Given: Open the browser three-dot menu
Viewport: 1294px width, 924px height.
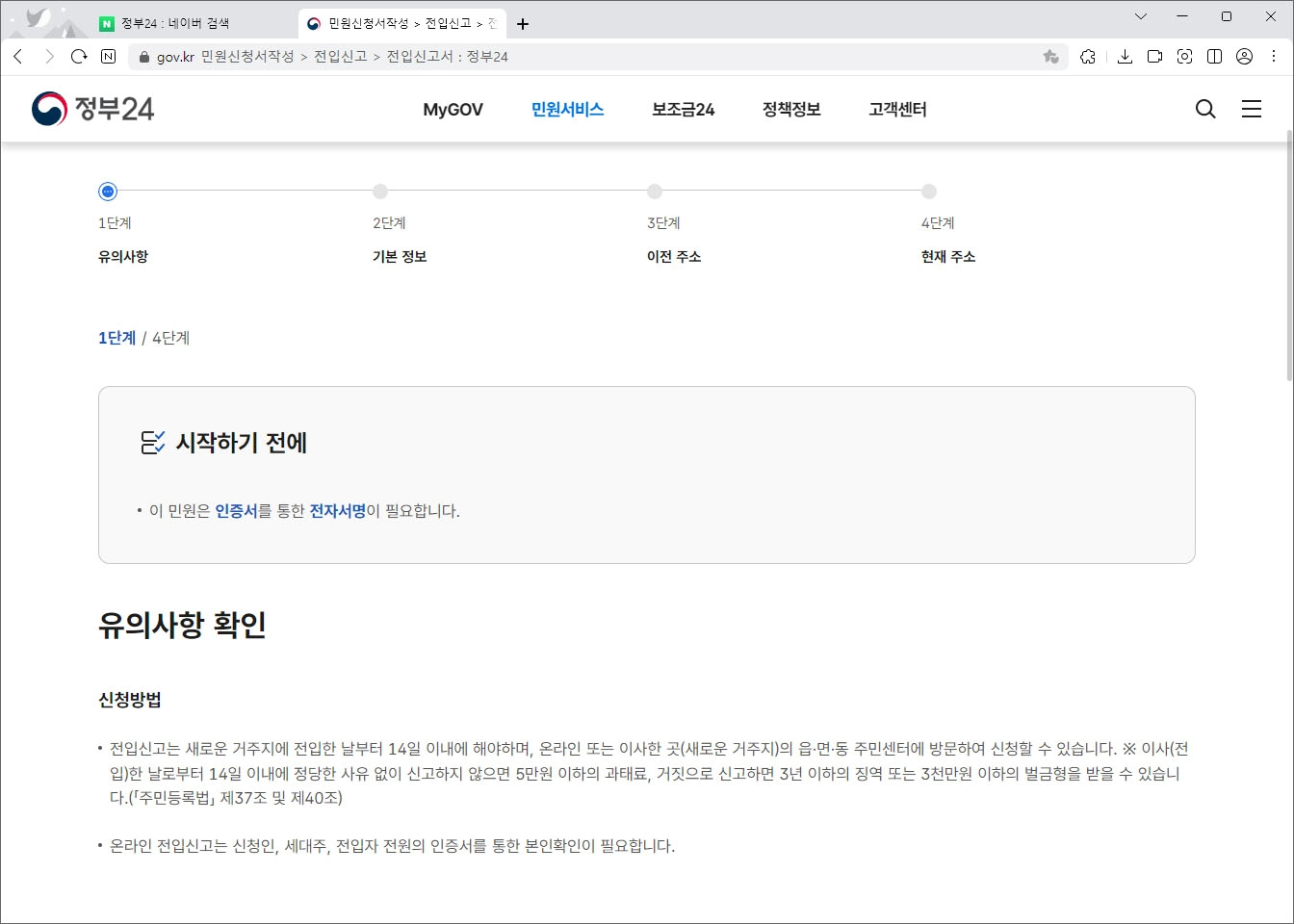Looking at the screenshot, I should (x=1274, y=57).
